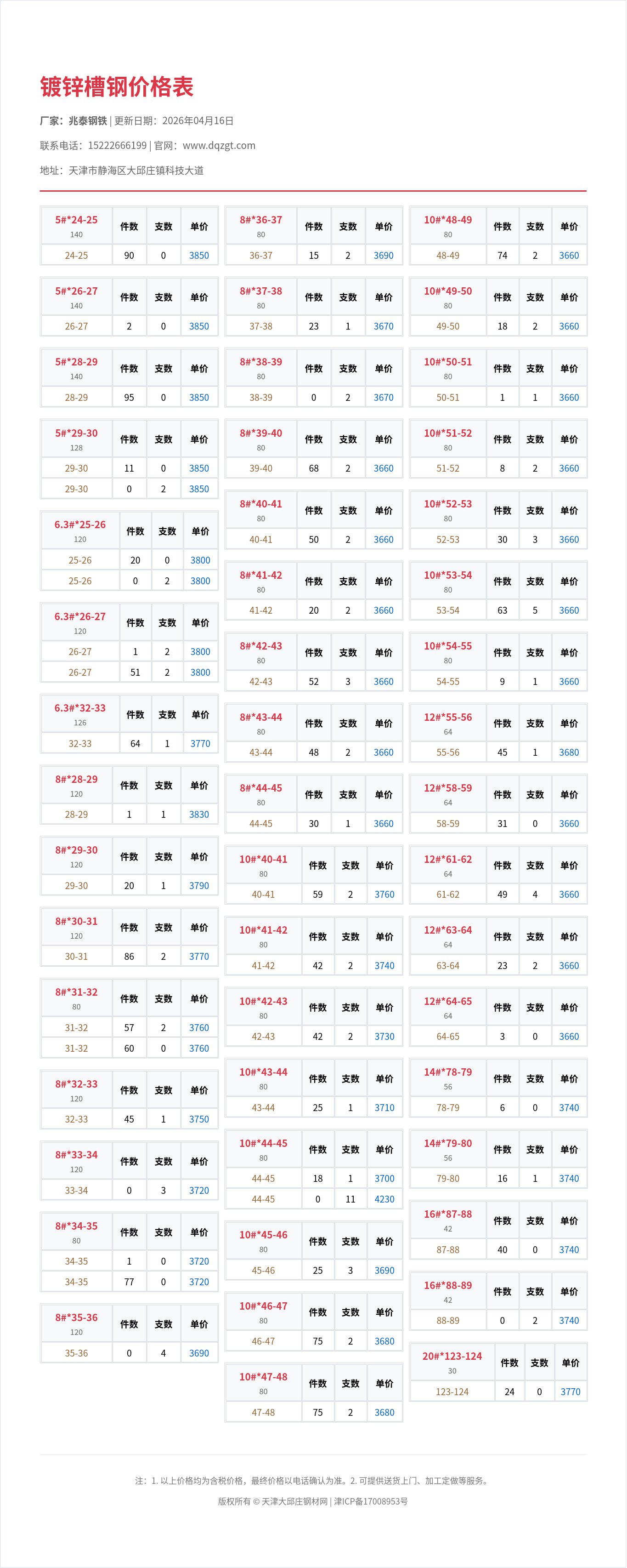Select the 6.3#*32-33 table heading
The height and width of the screenshot is (1568, 627).
80,708
